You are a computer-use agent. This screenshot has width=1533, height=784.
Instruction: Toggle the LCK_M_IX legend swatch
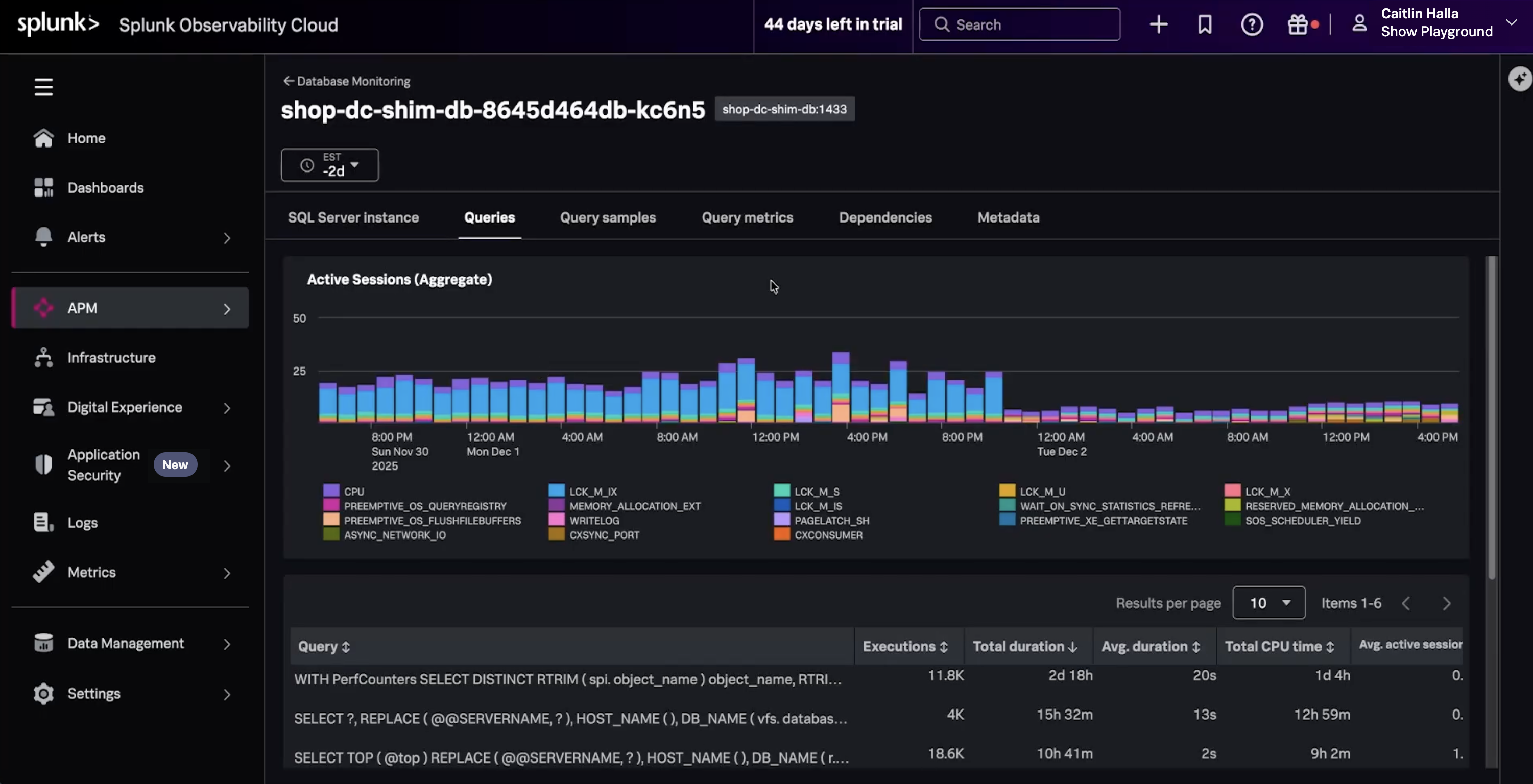coord(557,491)
